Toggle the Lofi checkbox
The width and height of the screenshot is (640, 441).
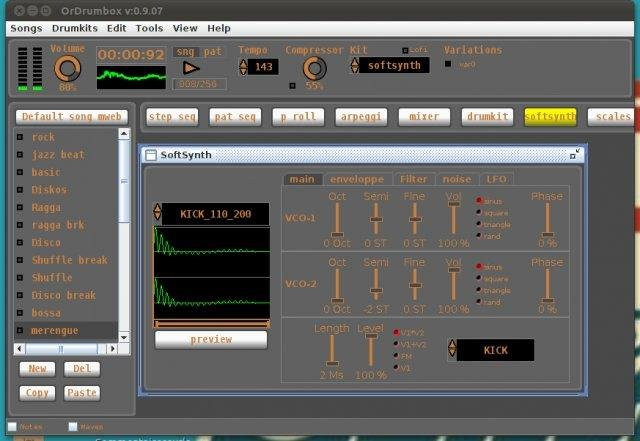[406, 50]
